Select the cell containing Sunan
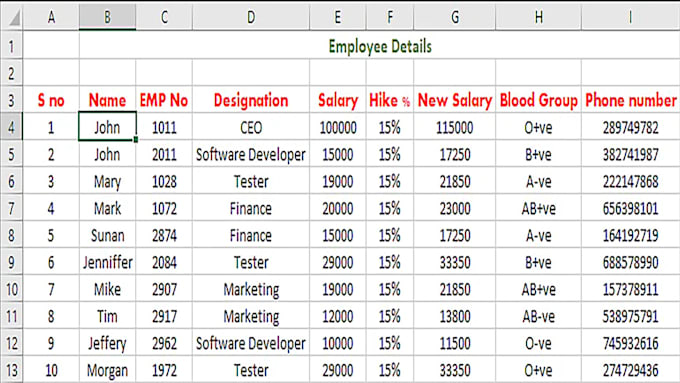The width and height of the screenshot is (680, 383). pos(107,236)
